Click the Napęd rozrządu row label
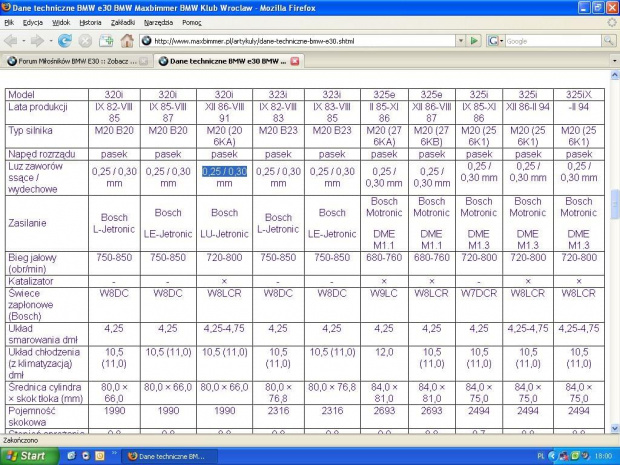 42,154
